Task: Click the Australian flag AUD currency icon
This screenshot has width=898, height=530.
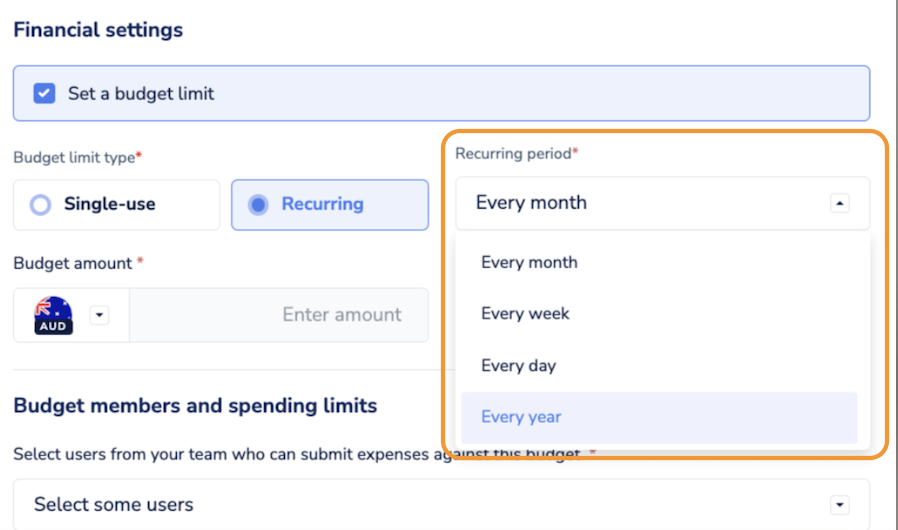Action: pos(53,314)
